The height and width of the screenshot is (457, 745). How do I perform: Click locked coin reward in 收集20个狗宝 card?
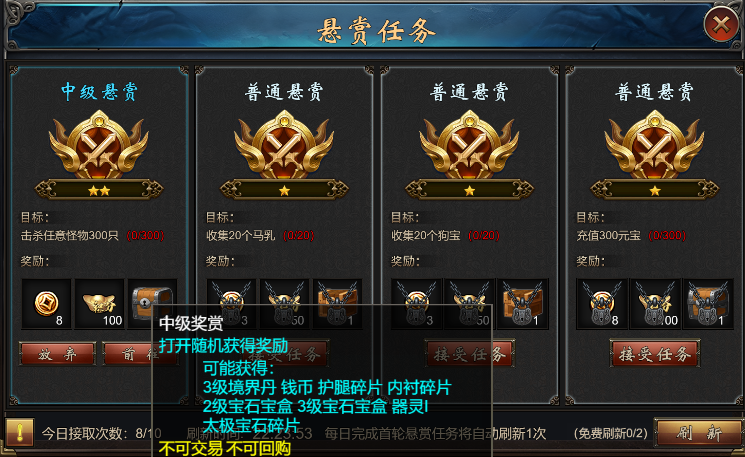pos(416,304)
